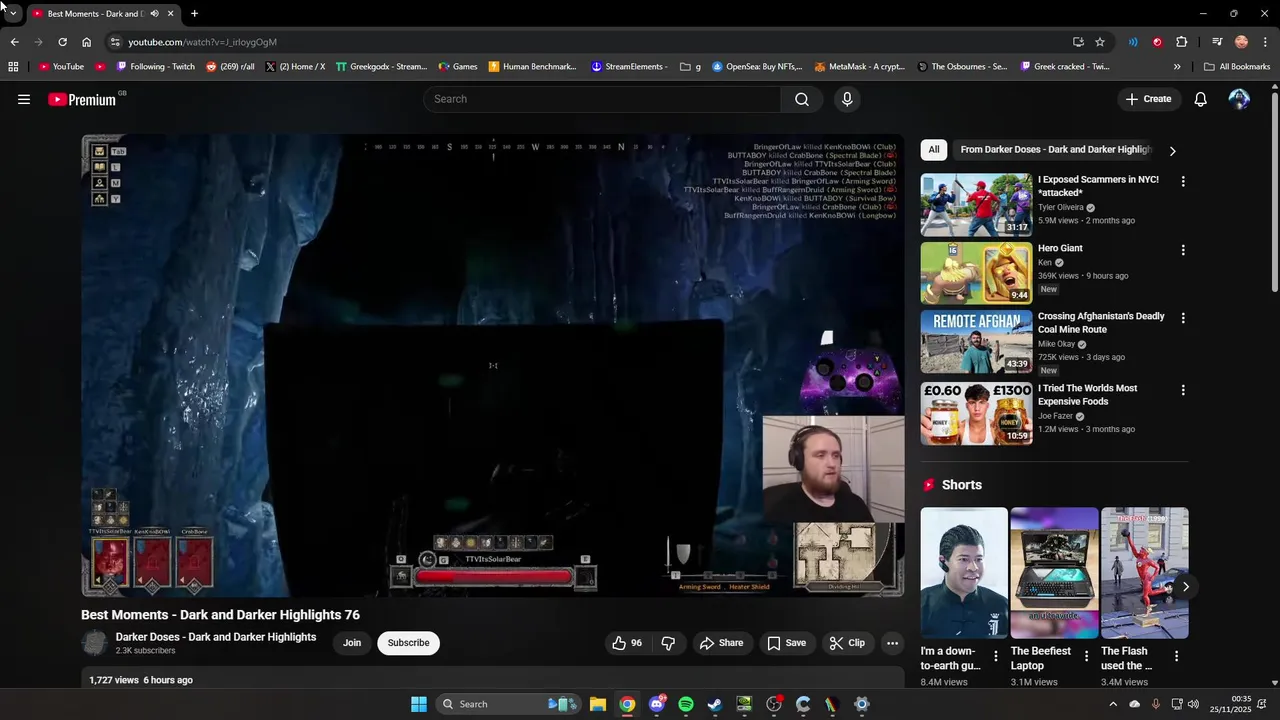Open Chrome extensions puzzle icon
The image size is (1280, 720).
tap(1182, 42)
